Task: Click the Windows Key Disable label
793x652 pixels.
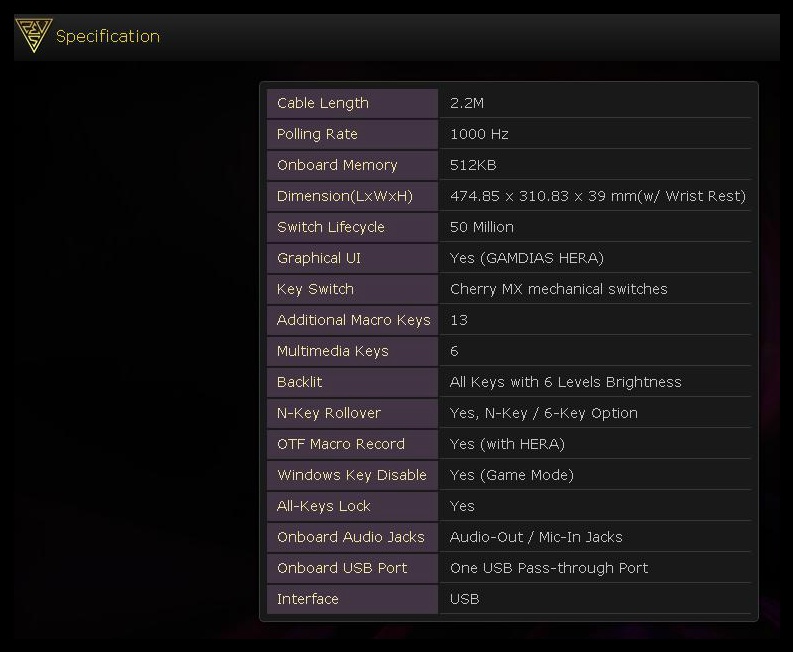Action: click(x=352, y=475)
